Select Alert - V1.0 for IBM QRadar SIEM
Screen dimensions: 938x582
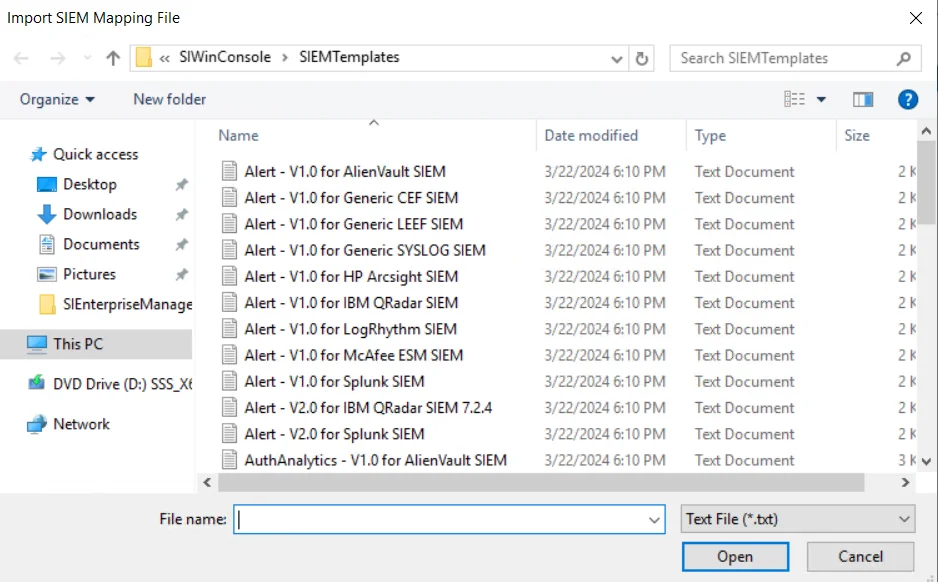click(351, 303)
